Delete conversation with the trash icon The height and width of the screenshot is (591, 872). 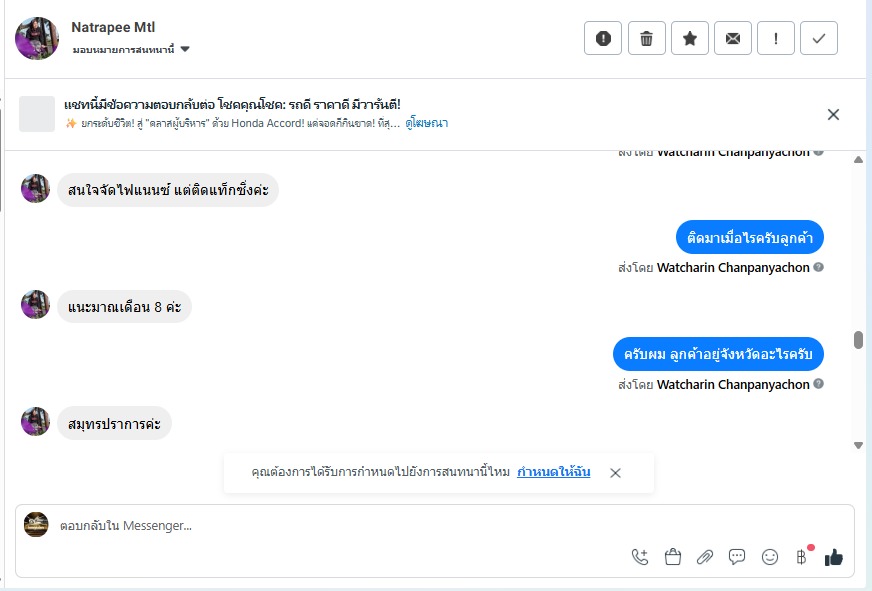tap(646, 39)
